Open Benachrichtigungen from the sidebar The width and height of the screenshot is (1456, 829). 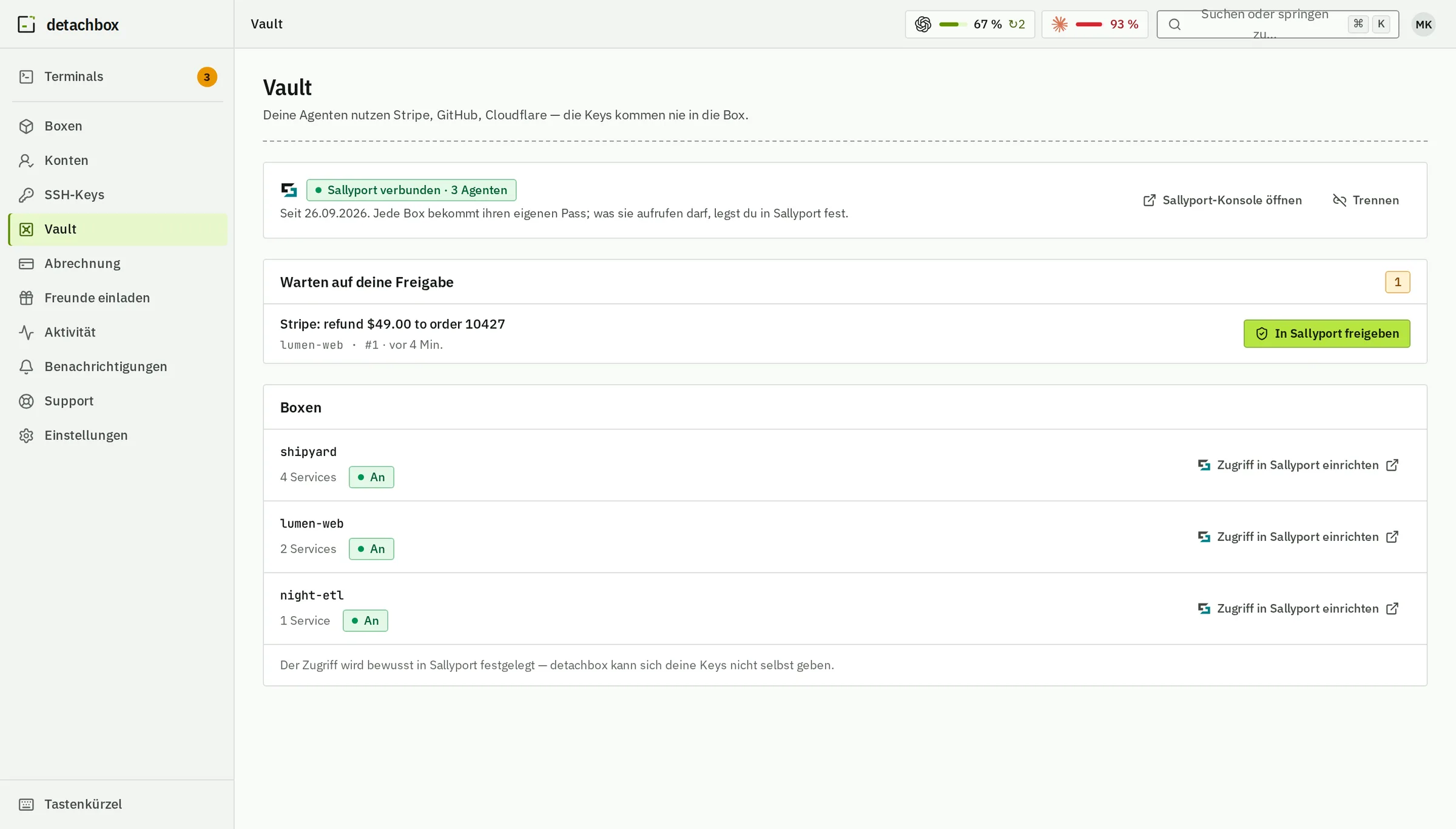click(118, 367)
